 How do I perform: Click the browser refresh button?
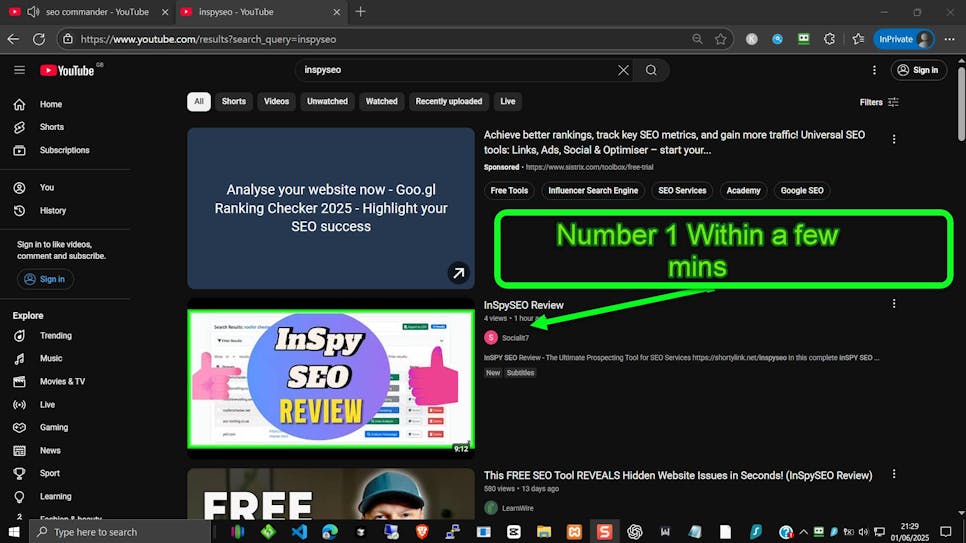39,39
